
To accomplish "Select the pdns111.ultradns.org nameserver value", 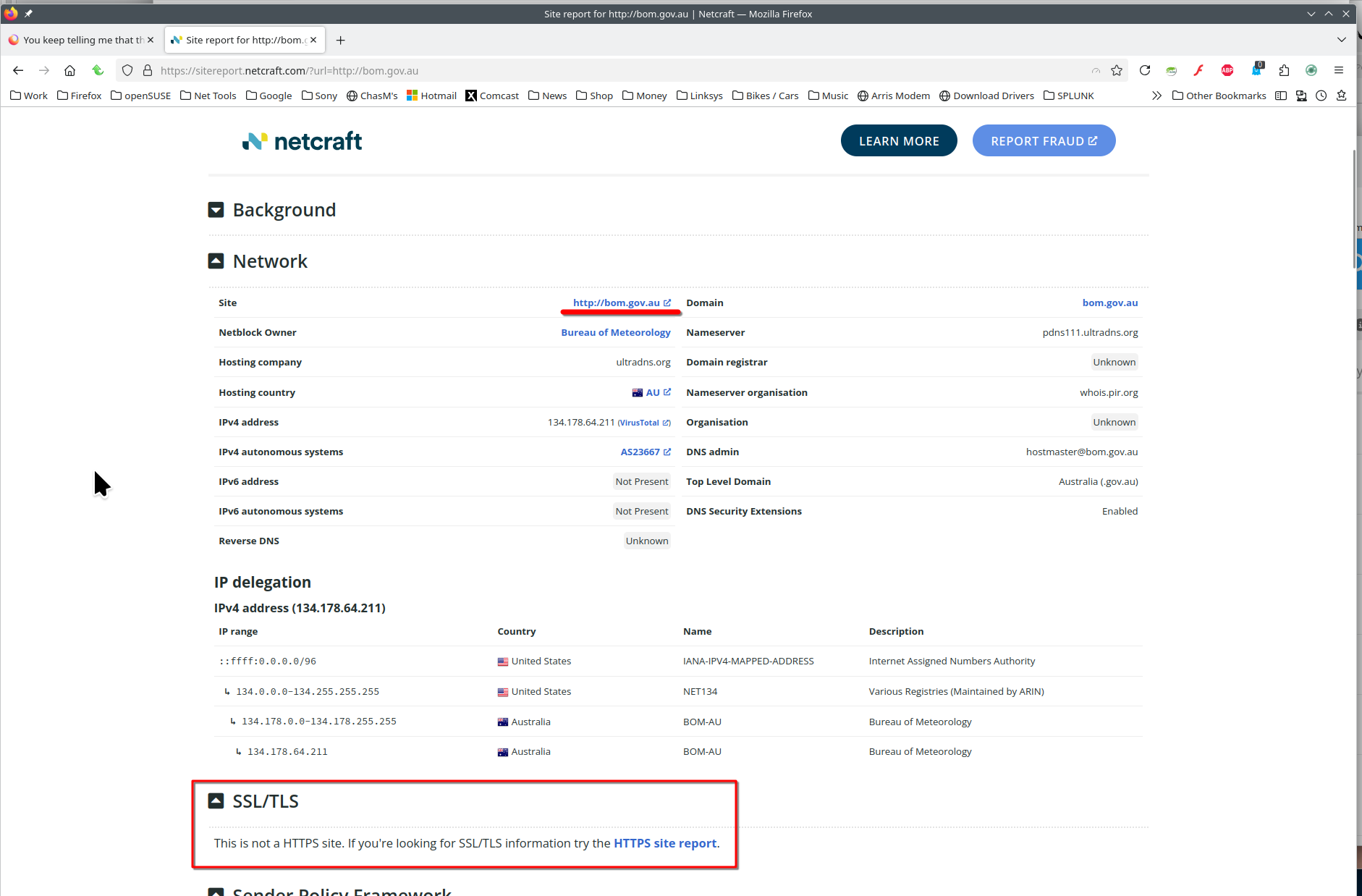I will [x=1090, y=332].
